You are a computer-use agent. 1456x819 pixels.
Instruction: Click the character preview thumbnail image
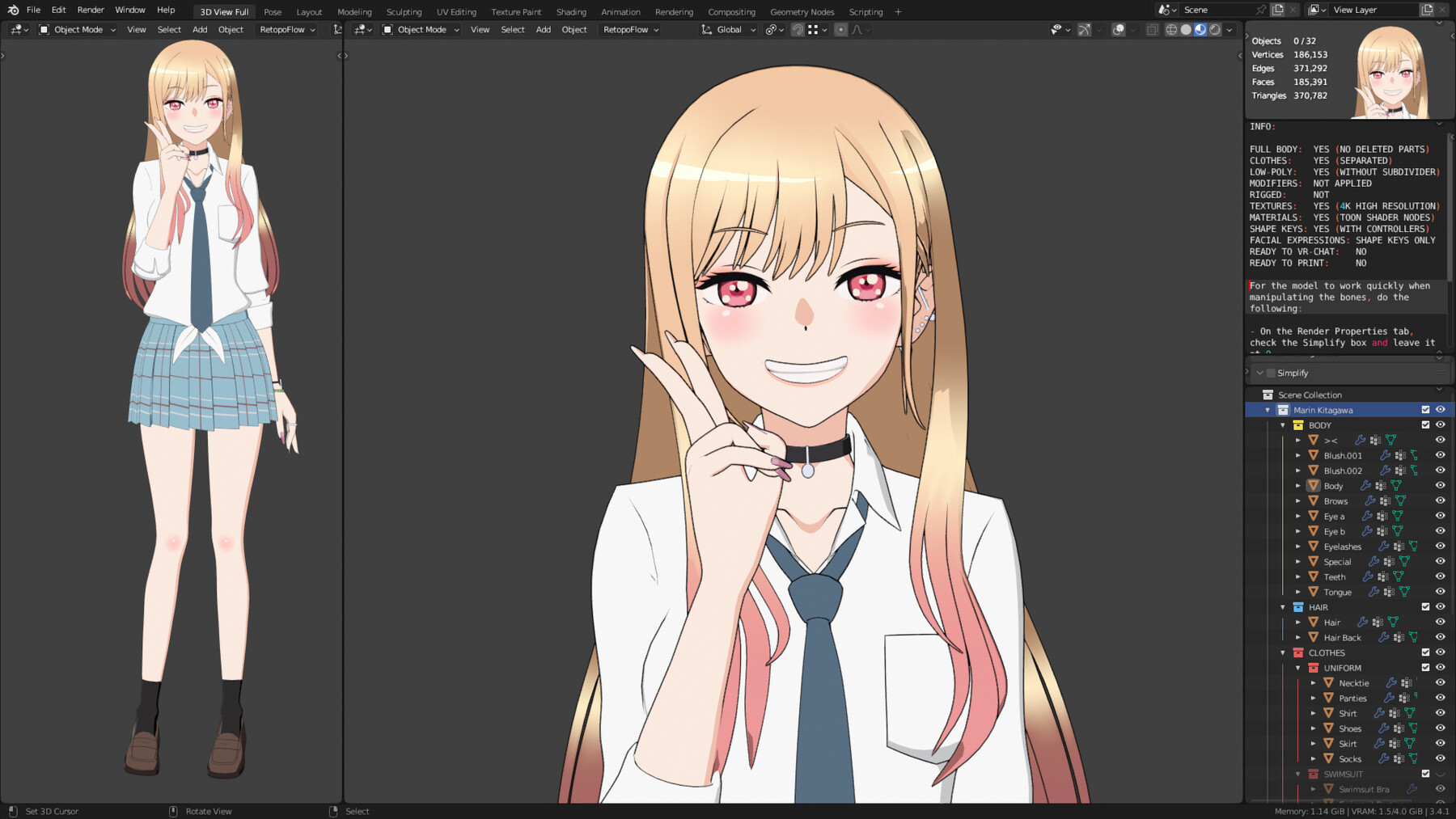1391,72
